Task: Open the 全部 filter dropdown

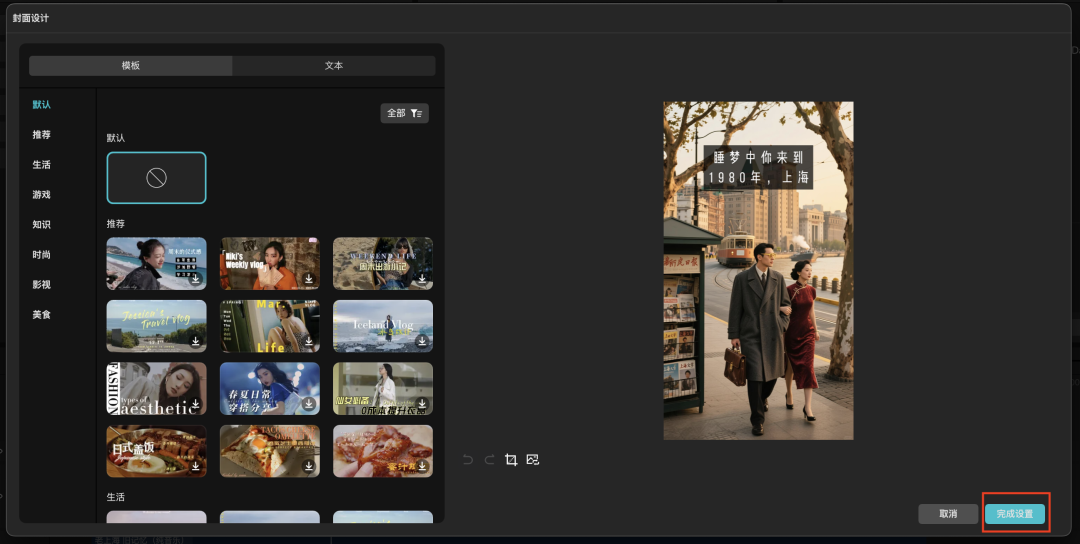Action: click(405, 113)
